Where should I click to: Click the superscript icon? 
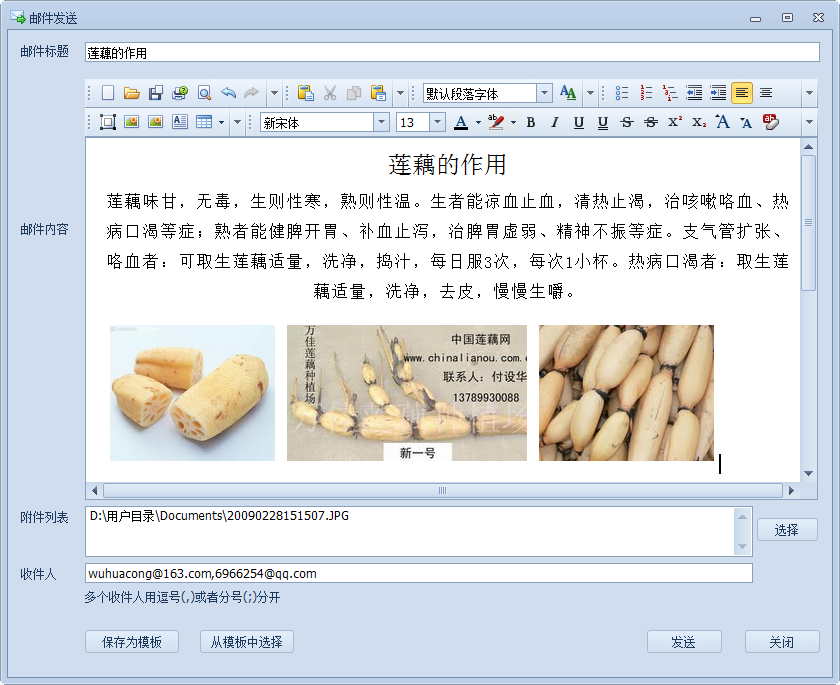(x=673, y=122)
